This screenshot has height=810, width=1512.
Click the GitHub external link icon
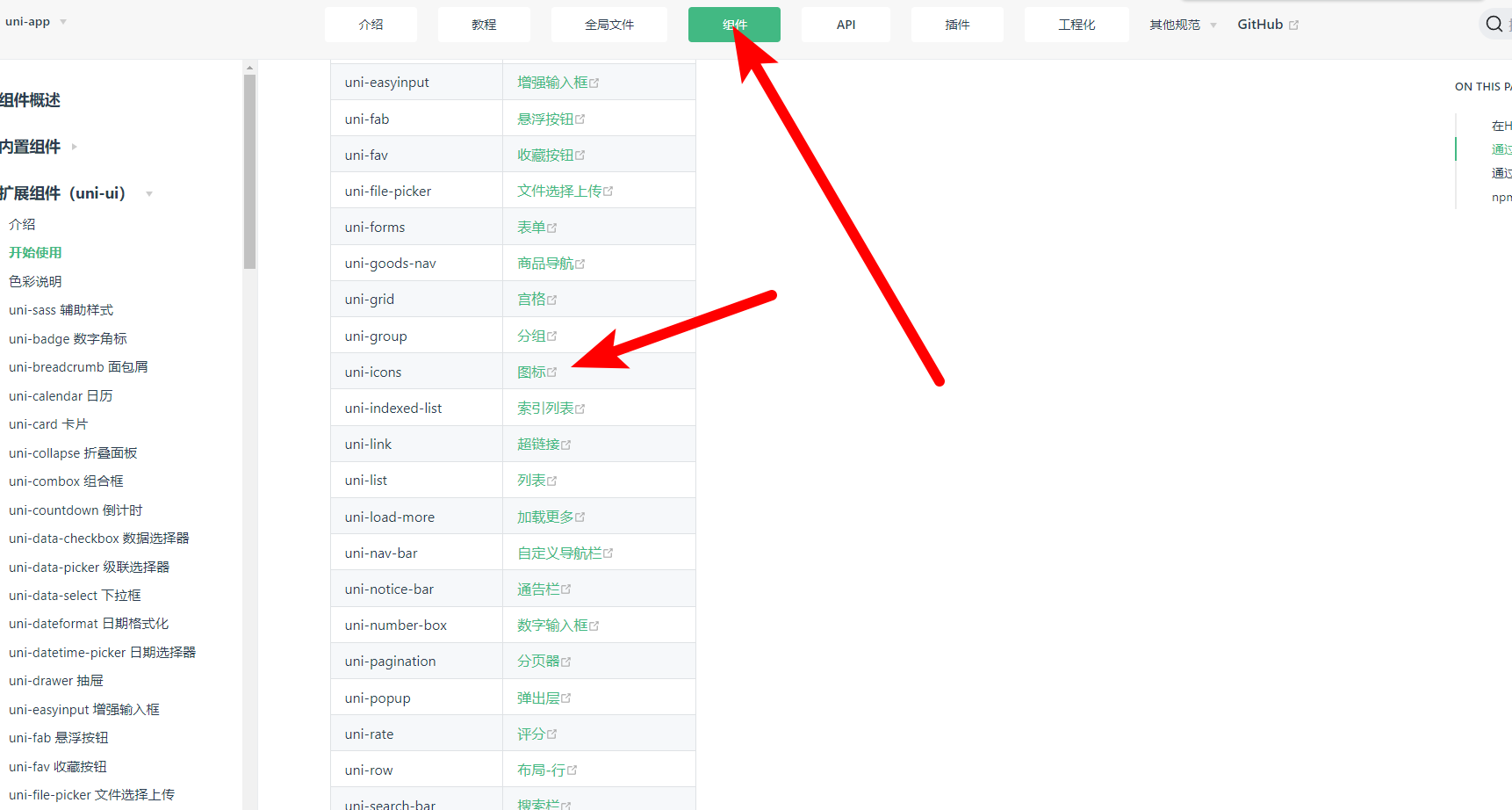1293,25
